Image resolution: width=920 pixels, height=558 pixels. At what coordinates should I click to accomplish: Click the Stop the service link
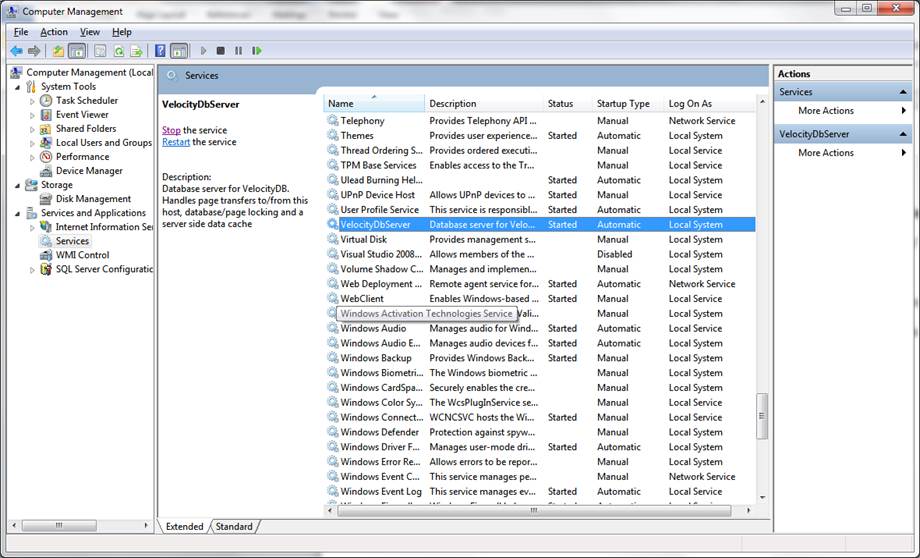tap(171, 130)
